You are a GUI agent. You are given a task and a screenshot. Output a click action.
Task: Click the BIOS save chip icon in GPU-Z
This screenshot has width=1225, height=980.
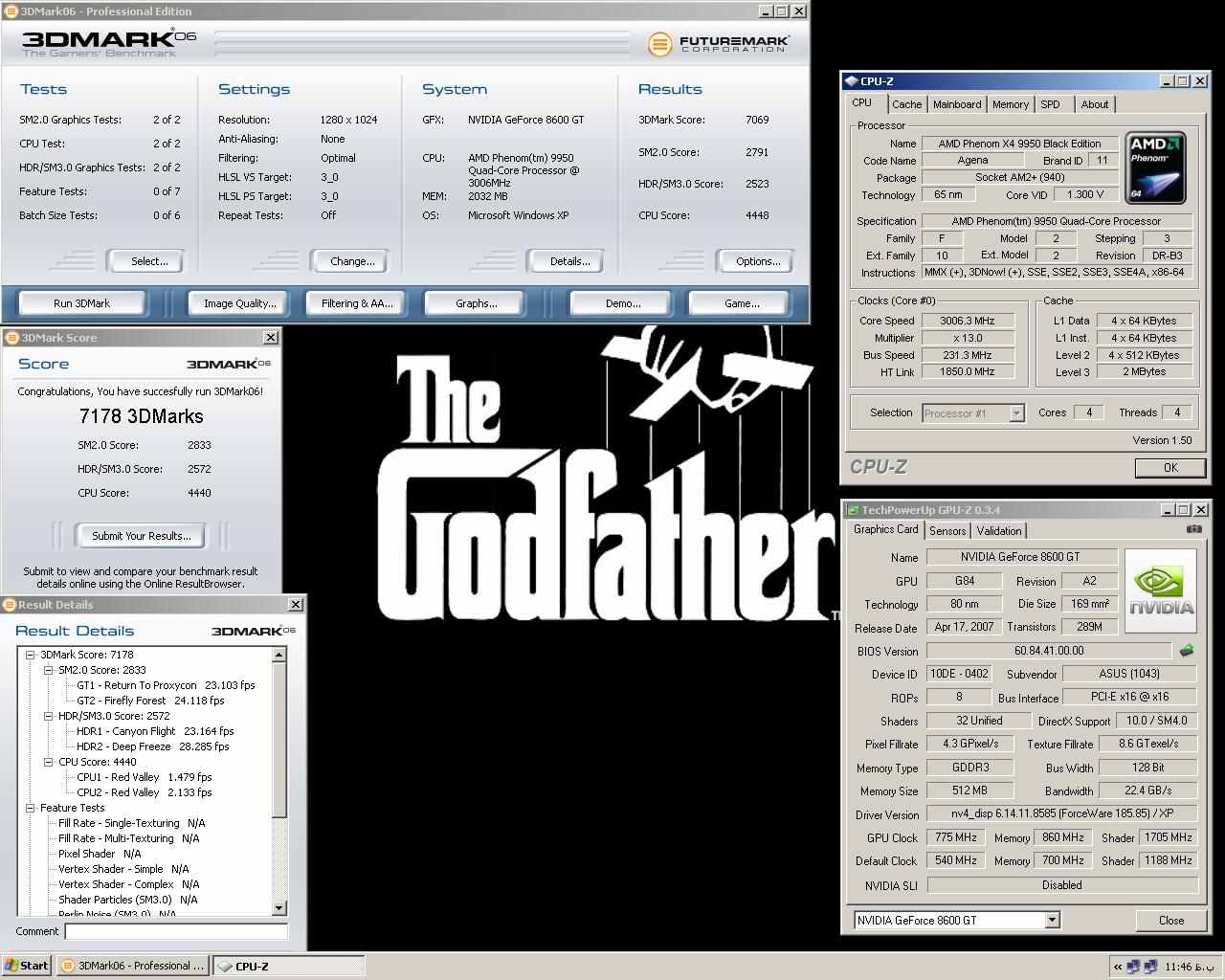pos(1187,651)
